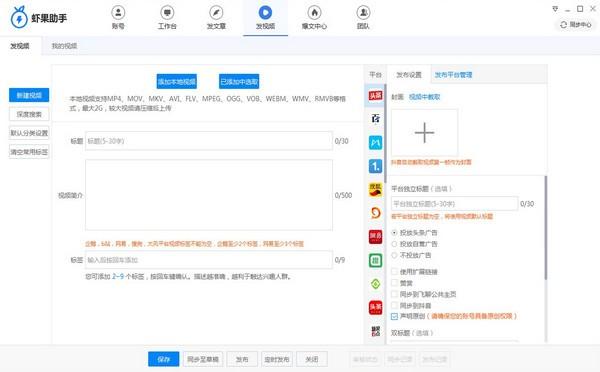Enable the 同步到抖音 checkbox
Screen dimensions: 600x372
[394, 305]
